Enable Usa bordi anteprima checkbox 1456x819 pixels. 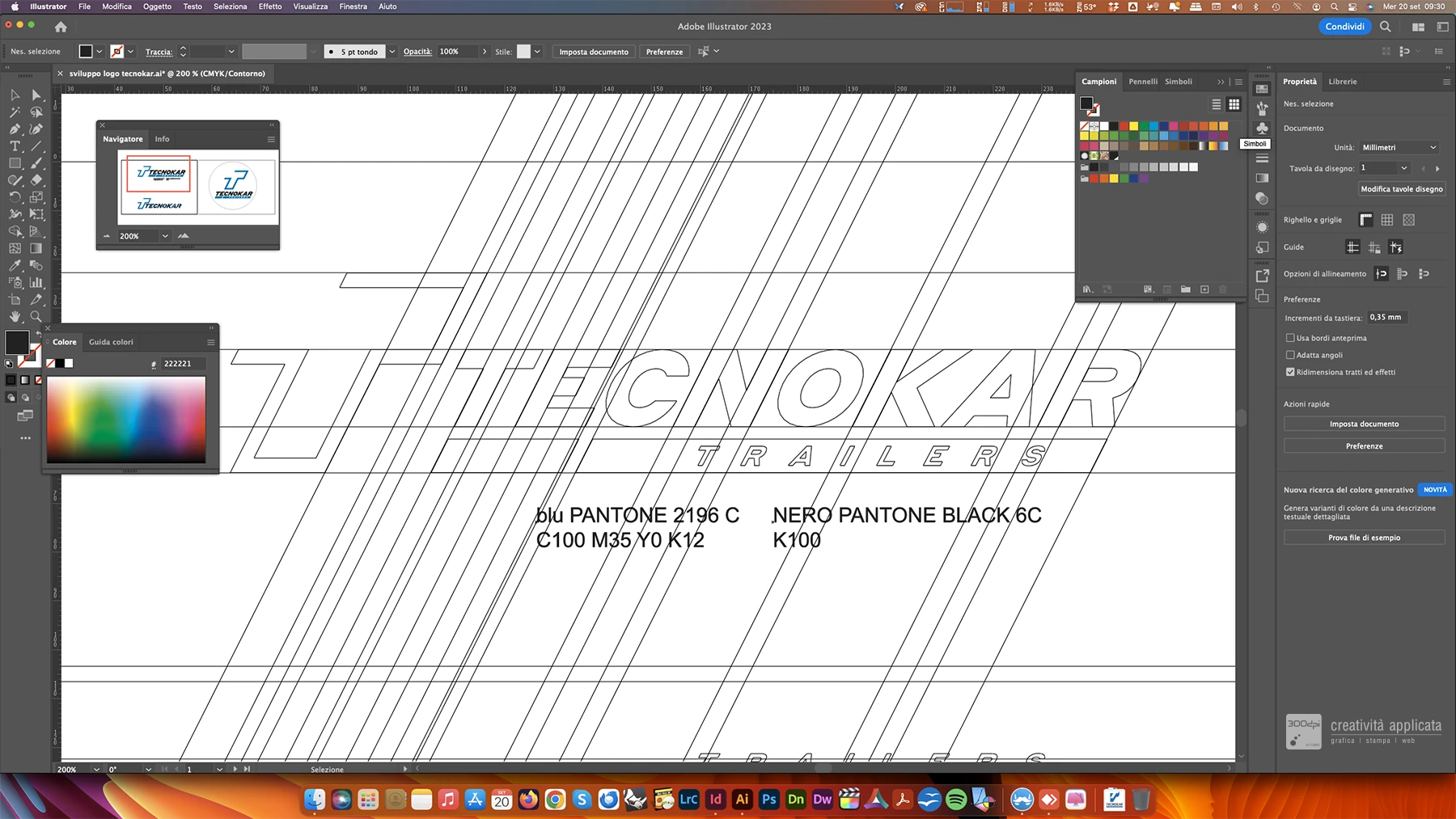click(x=1290, y=338)
